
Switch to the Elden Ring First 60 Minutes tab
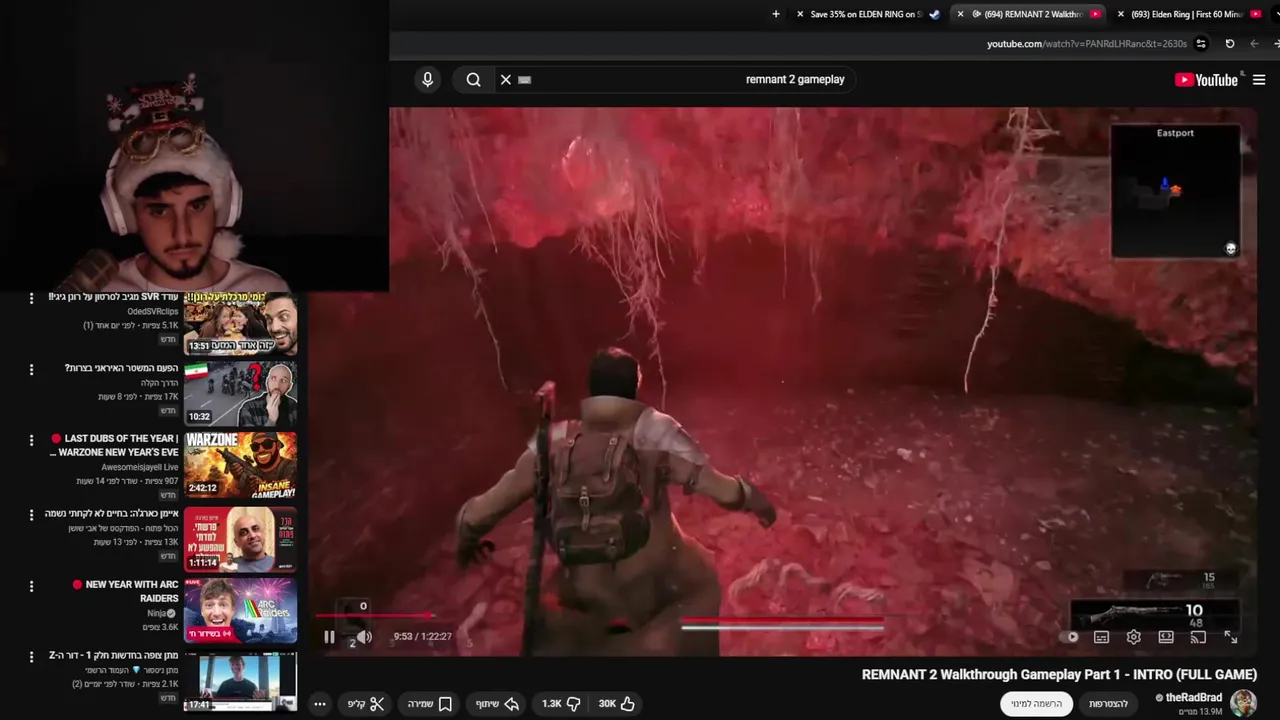coord(1190,14)
